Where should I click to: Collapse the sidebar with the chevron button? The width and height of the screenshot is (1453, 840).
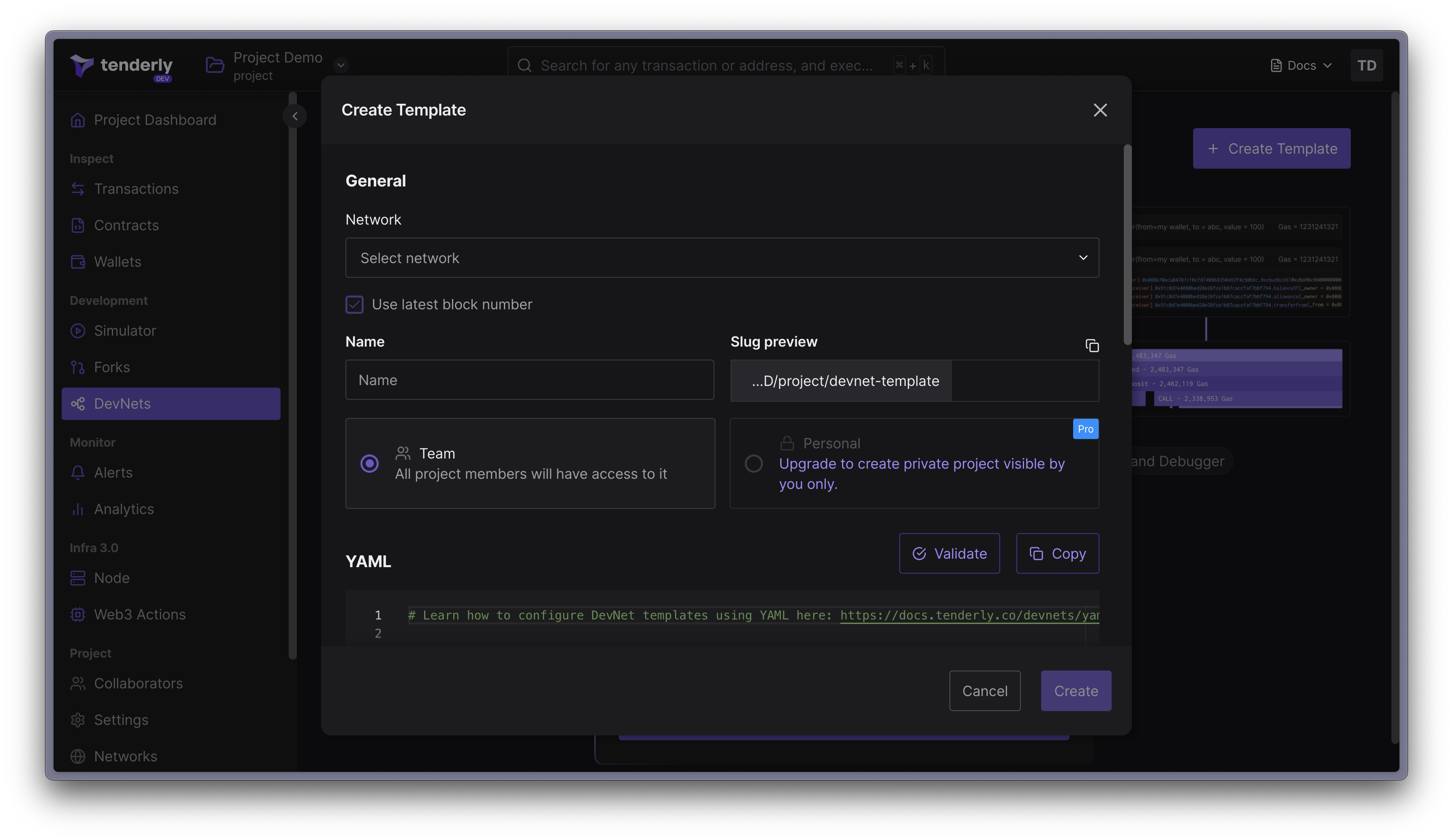(295, 116)
